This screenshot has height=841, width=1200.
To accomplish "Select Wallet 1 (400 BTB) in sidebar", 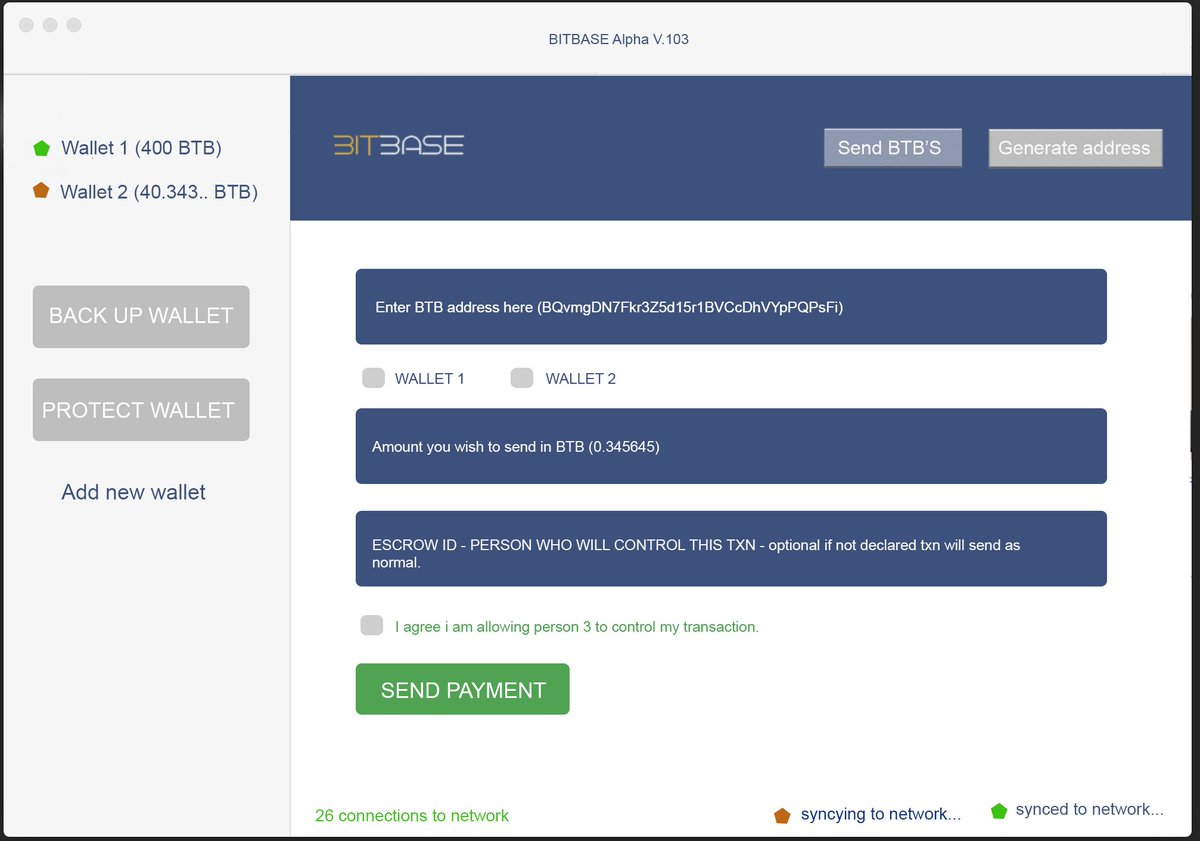I will click(x=140, y=147).
